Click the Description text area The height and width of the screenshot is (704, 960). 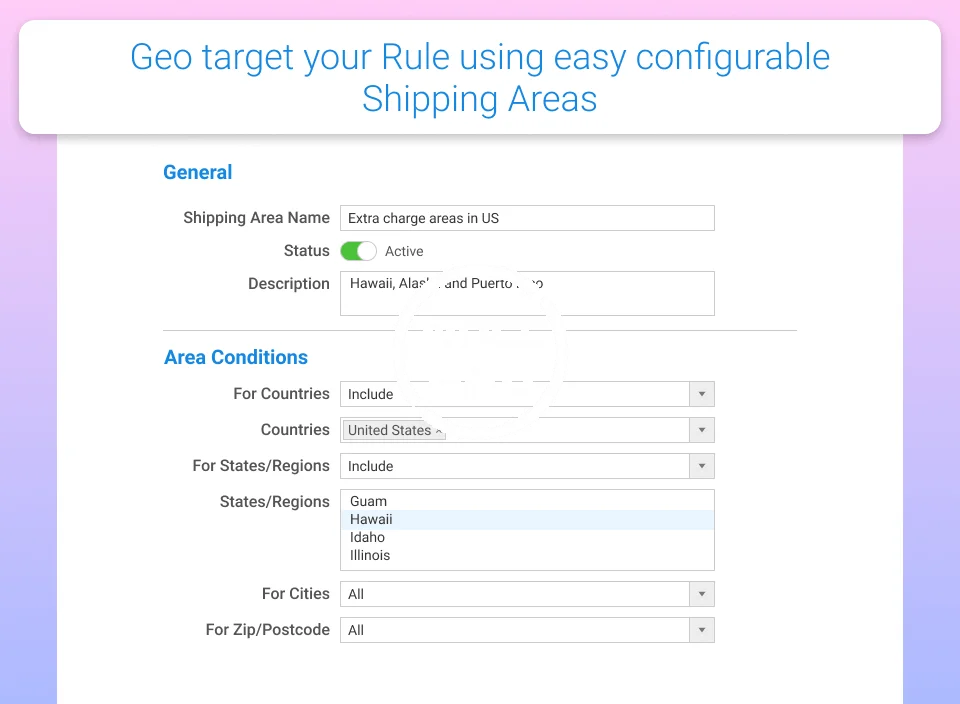pos(527,293)
